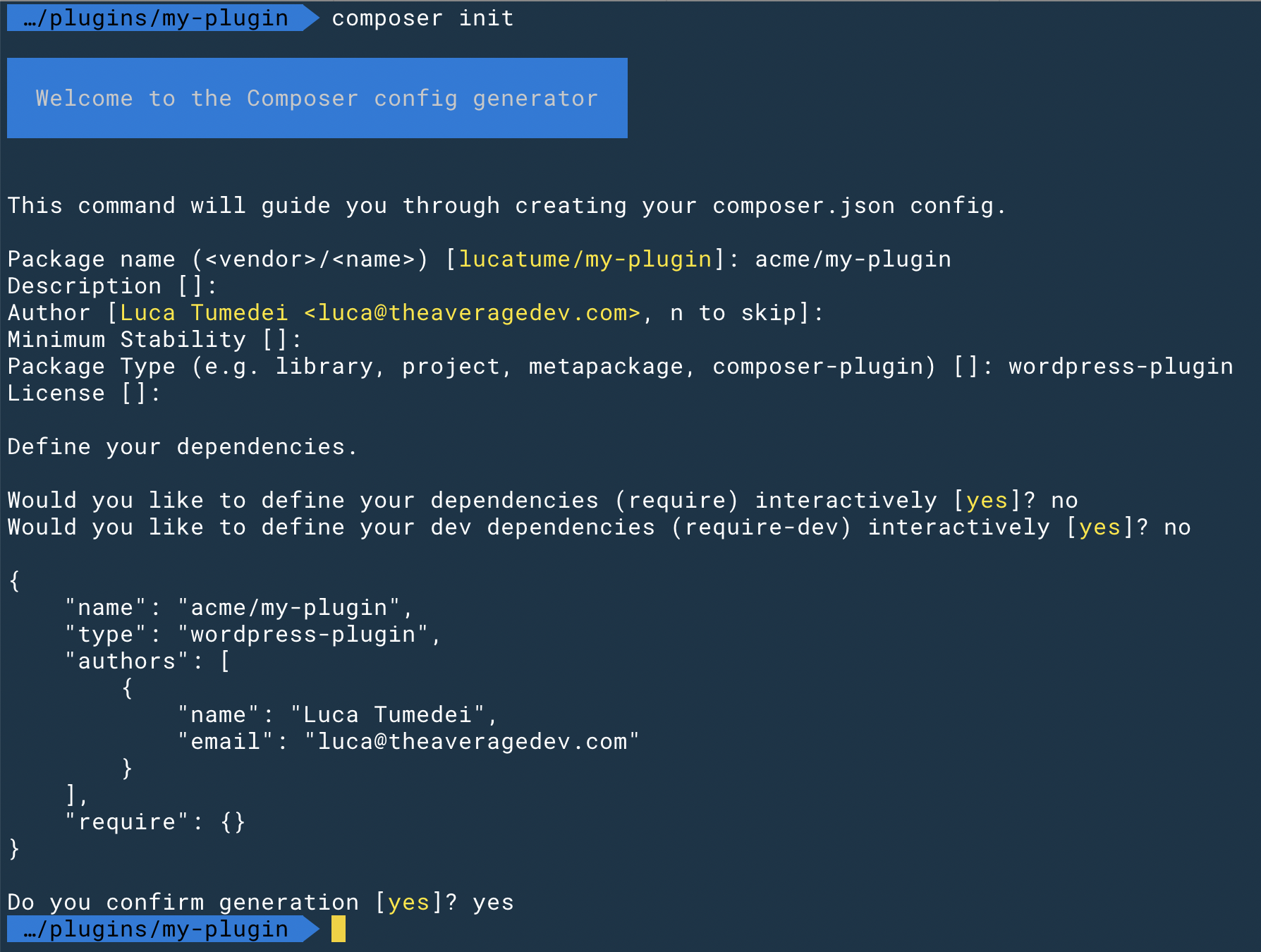Click the powerline arrow after top prompt path

click(312, 18)
